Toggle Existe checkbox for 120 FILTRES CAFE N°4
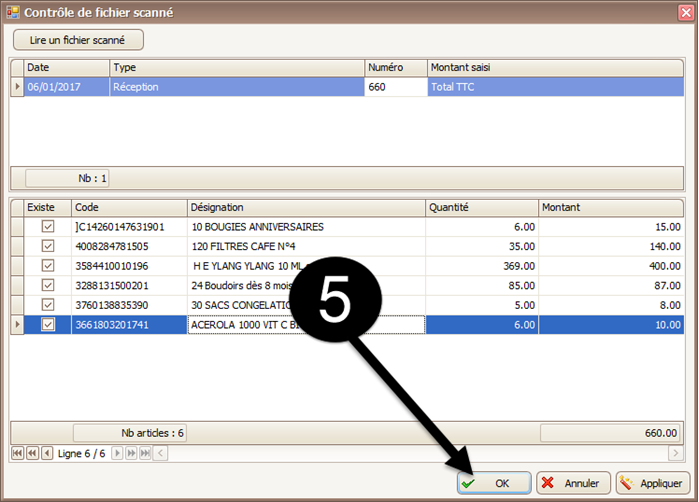This screenshot has height=502, width=699. tap(48, 246)
